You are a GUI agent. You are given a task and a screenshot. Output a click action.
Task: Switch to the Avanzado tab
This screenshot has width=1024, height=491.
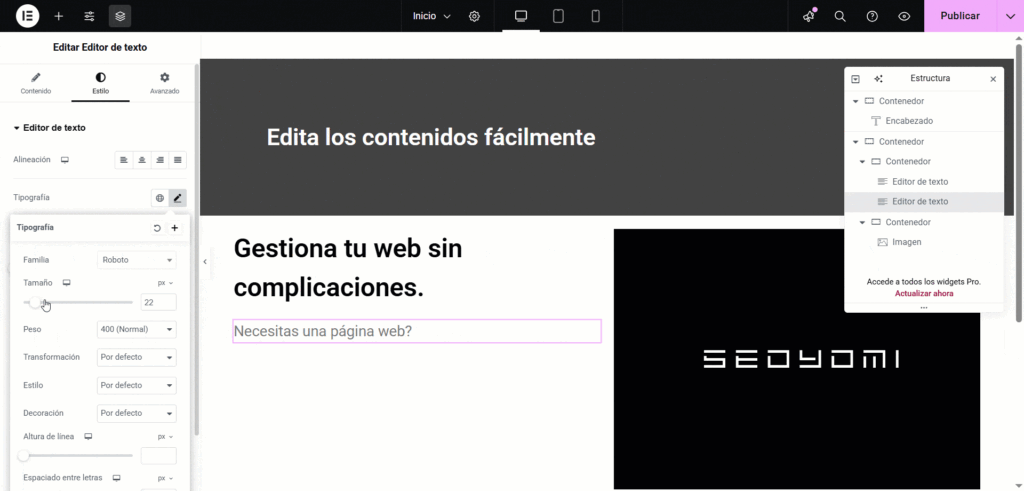(x=164, y=83)
